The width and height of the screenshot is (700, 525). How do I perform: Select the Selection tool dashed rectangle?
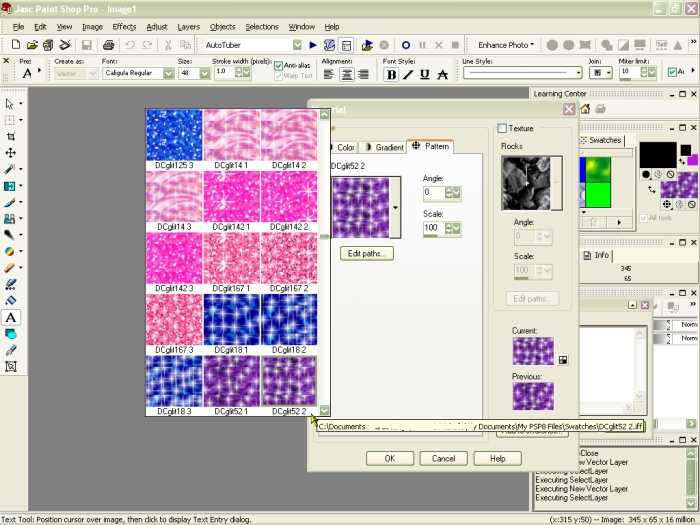[x=9, y=120]
